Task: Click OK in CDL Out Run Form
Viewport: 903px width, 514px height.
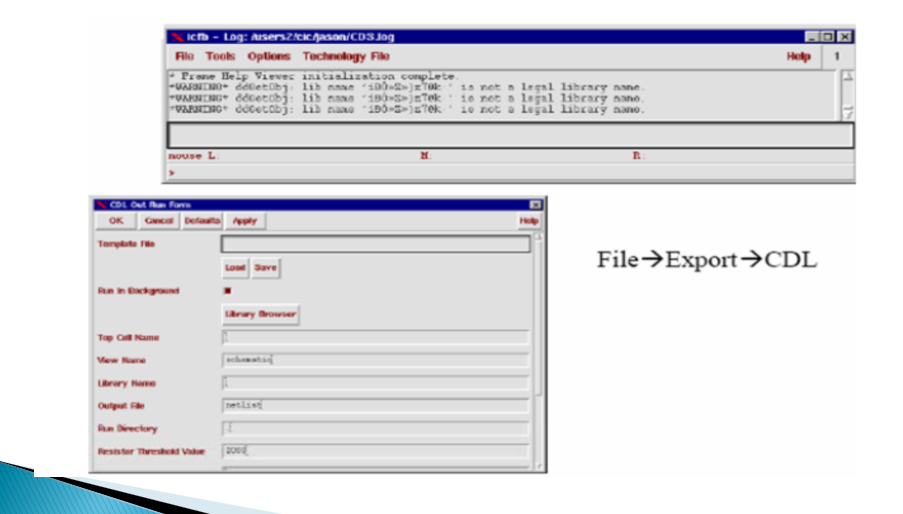Action: [x=116, y=221]
